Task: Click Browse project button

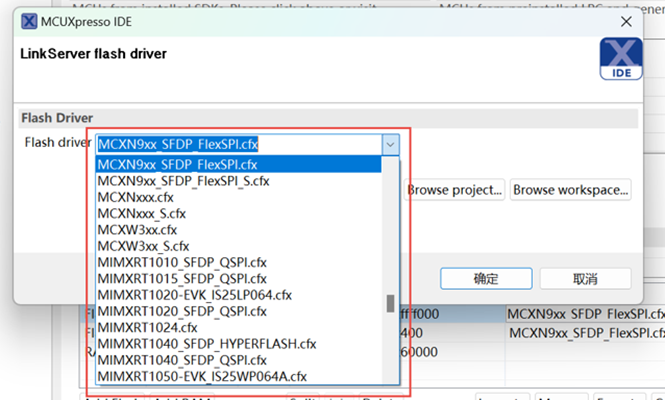Action: (x=455, y=190)
